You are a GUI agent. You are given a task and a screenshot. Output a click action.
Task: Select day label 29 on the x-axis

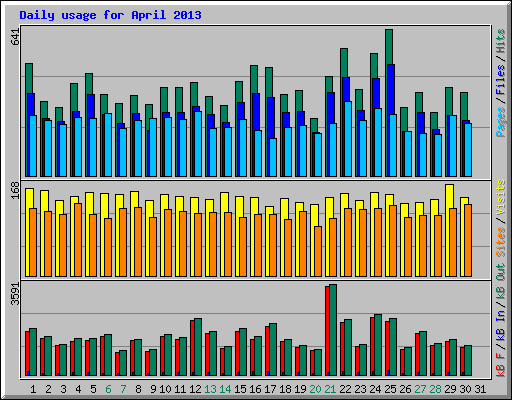click(450, 389)
